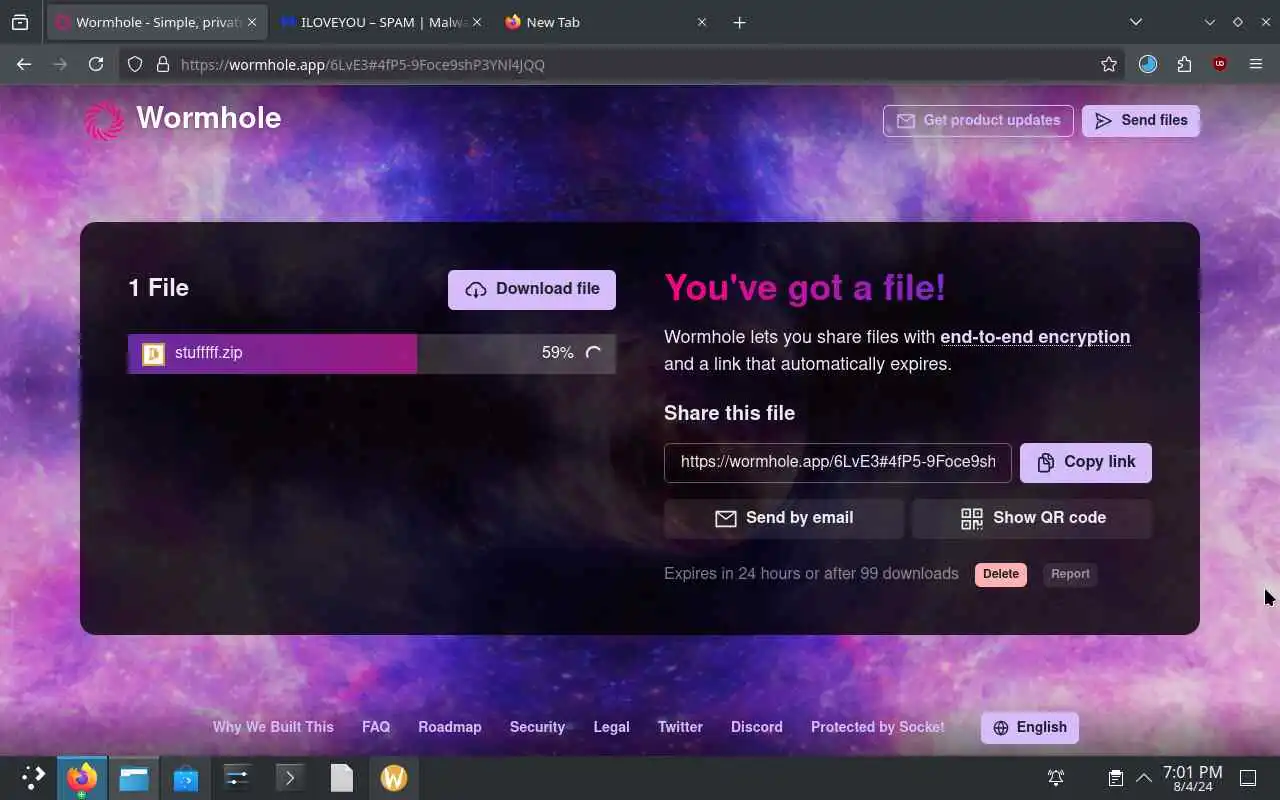Click the Firefox taskbar icon
Viewport: 1280px width, 800px height.
click(x=82, y=778)
